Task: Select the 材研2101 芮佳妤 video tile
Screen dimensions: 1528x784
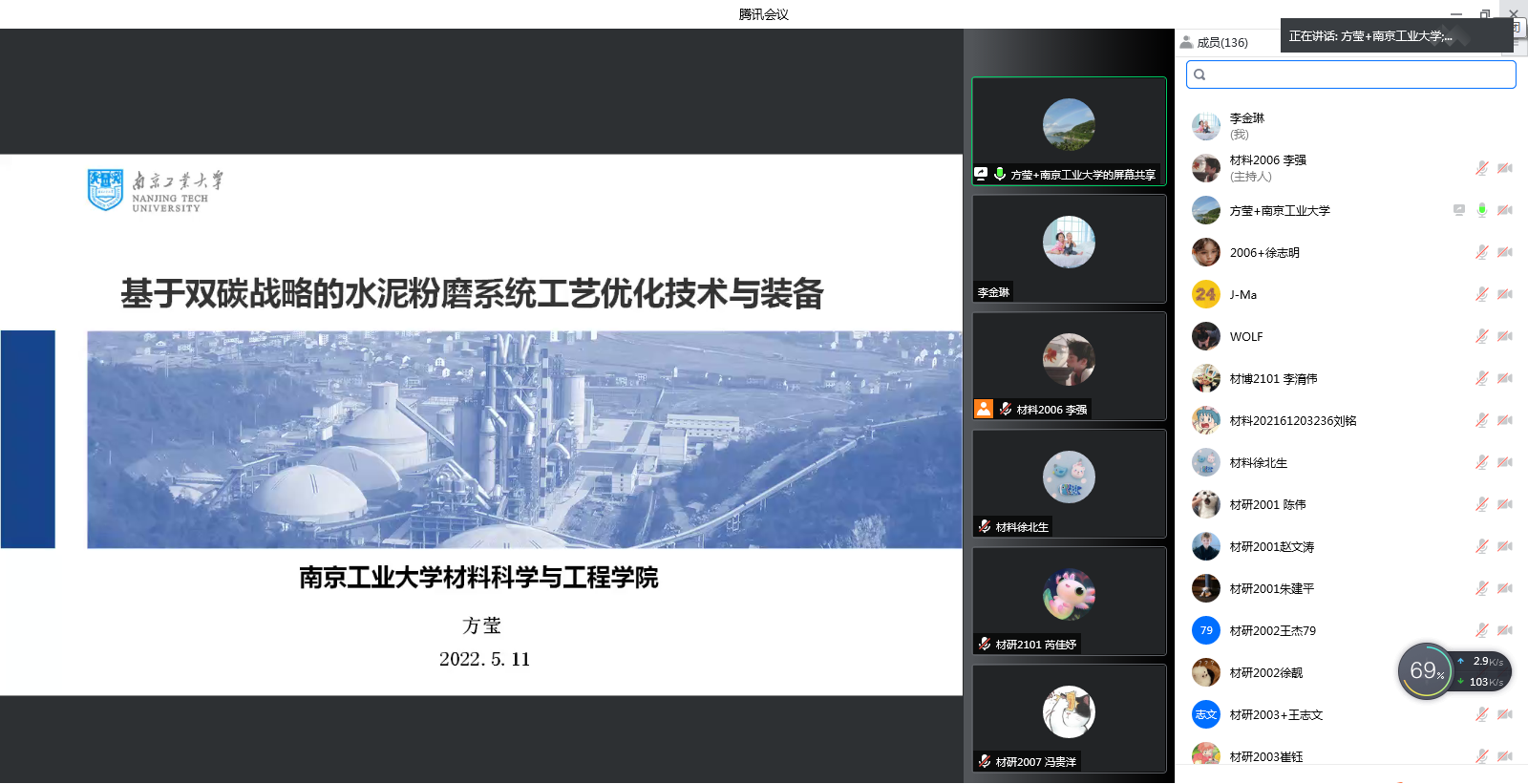Action: pos(1069,601)
